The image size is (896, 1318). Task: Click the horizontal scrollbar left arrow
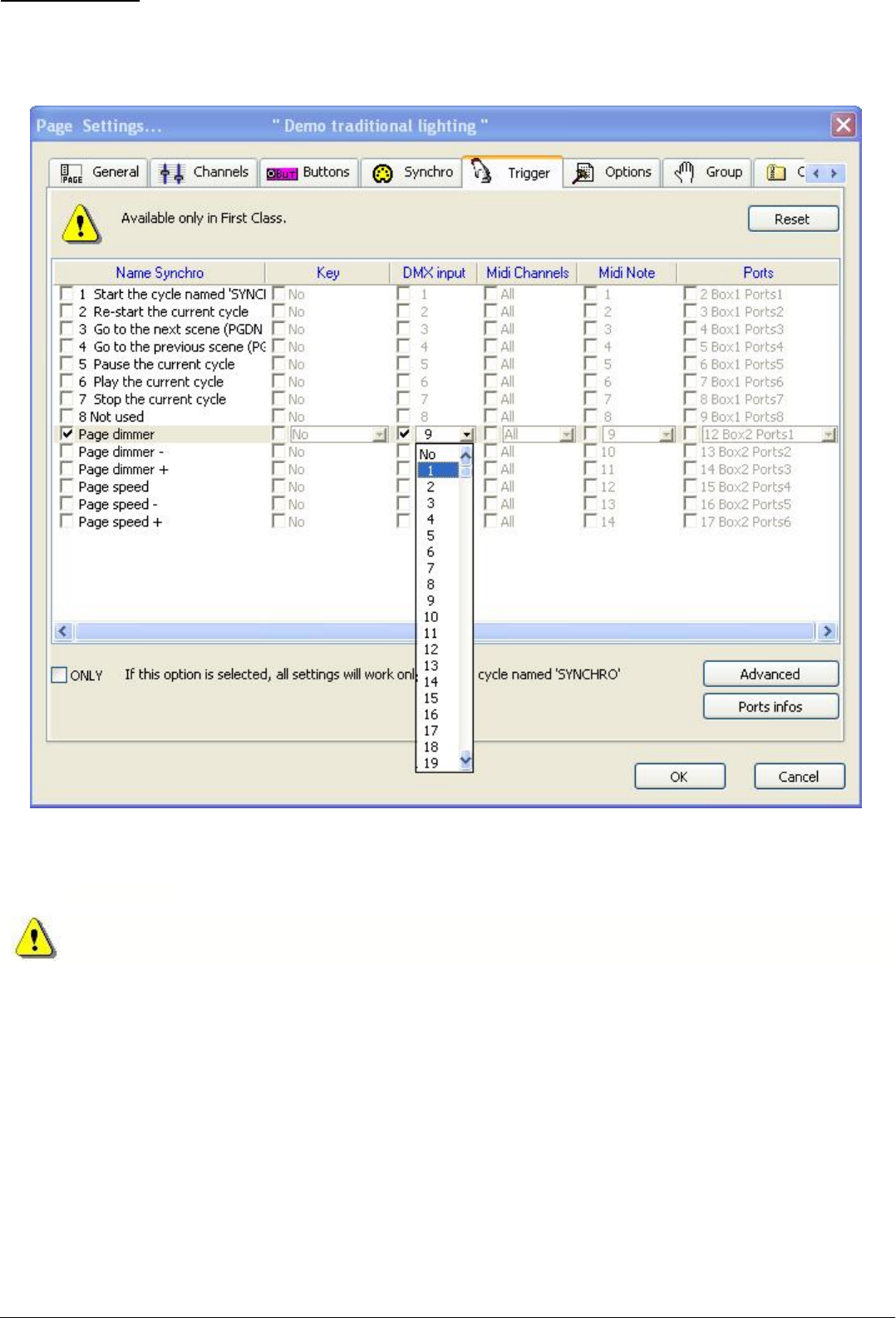tap(63, 631)
